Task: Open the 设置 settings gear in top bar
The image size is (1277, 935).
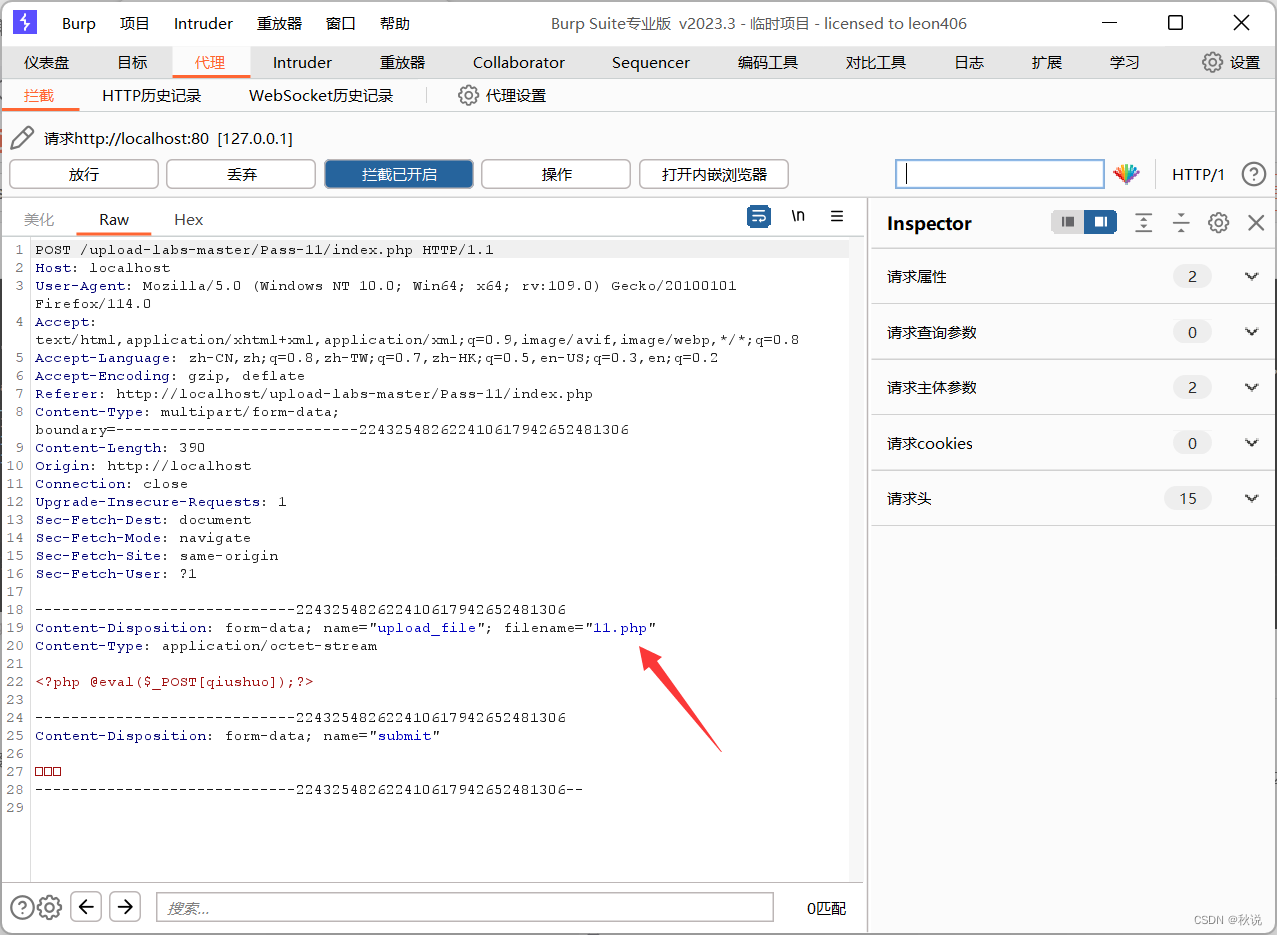Action: (x=1231, y=62)
